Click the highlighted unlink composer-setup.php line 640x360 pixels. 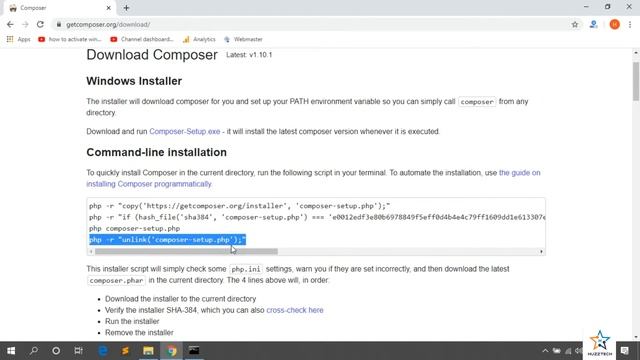coord(167,240)
